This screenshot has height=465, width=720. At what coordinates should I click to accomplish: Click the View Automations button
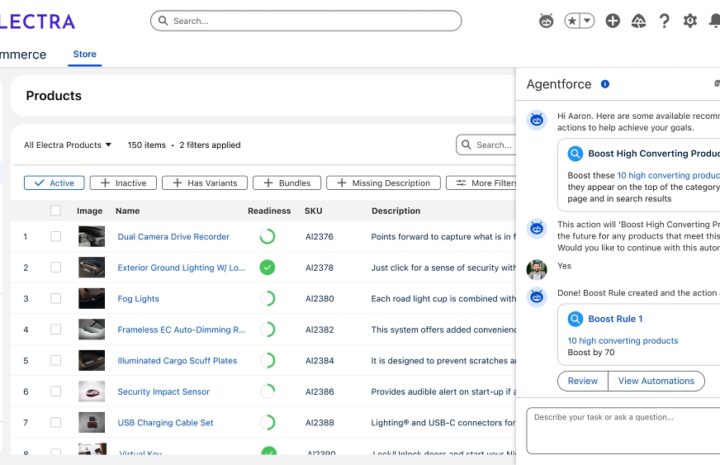click(x=656, y=381)
